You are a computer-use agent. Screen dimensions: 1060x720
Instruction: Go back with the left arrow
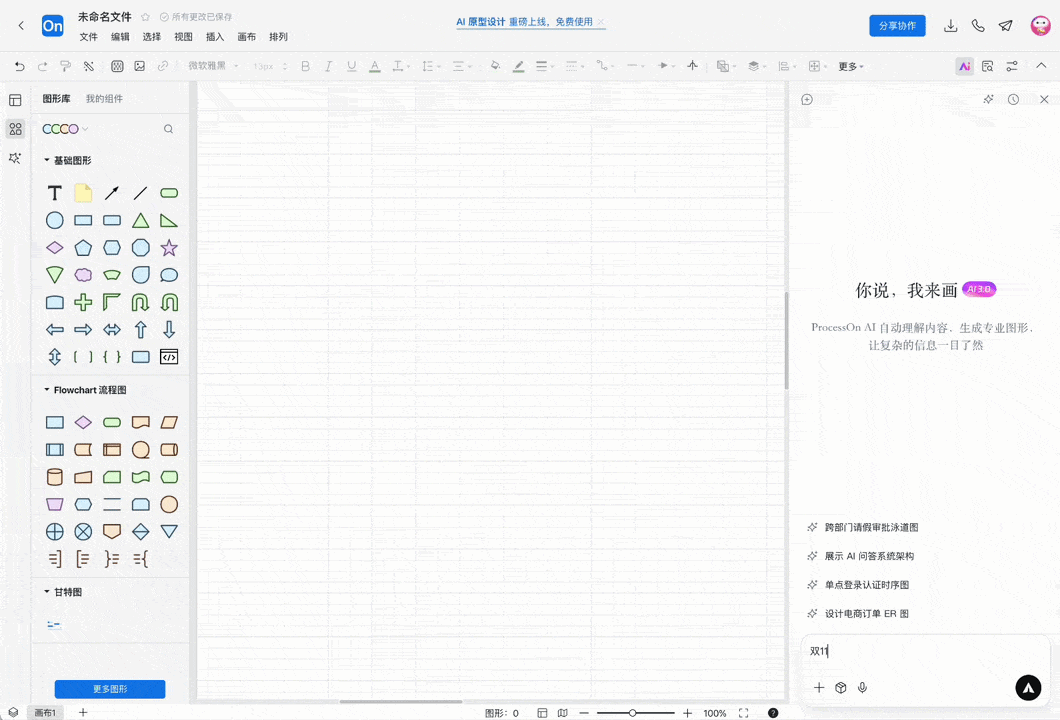(21, 26)
